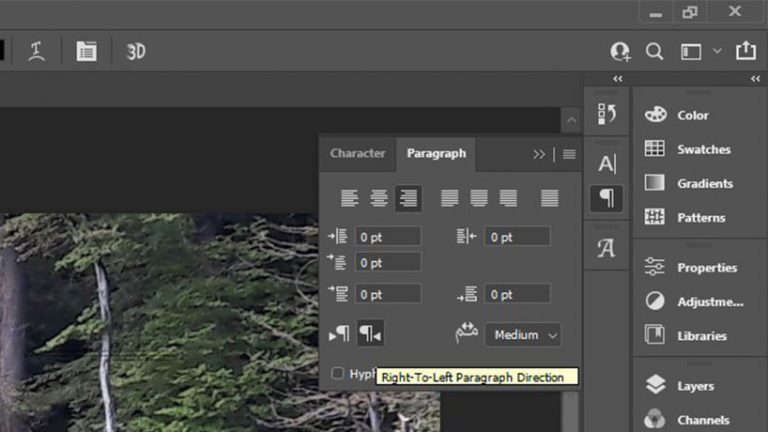
Task: Justify all lines
Action: [550, 198]
